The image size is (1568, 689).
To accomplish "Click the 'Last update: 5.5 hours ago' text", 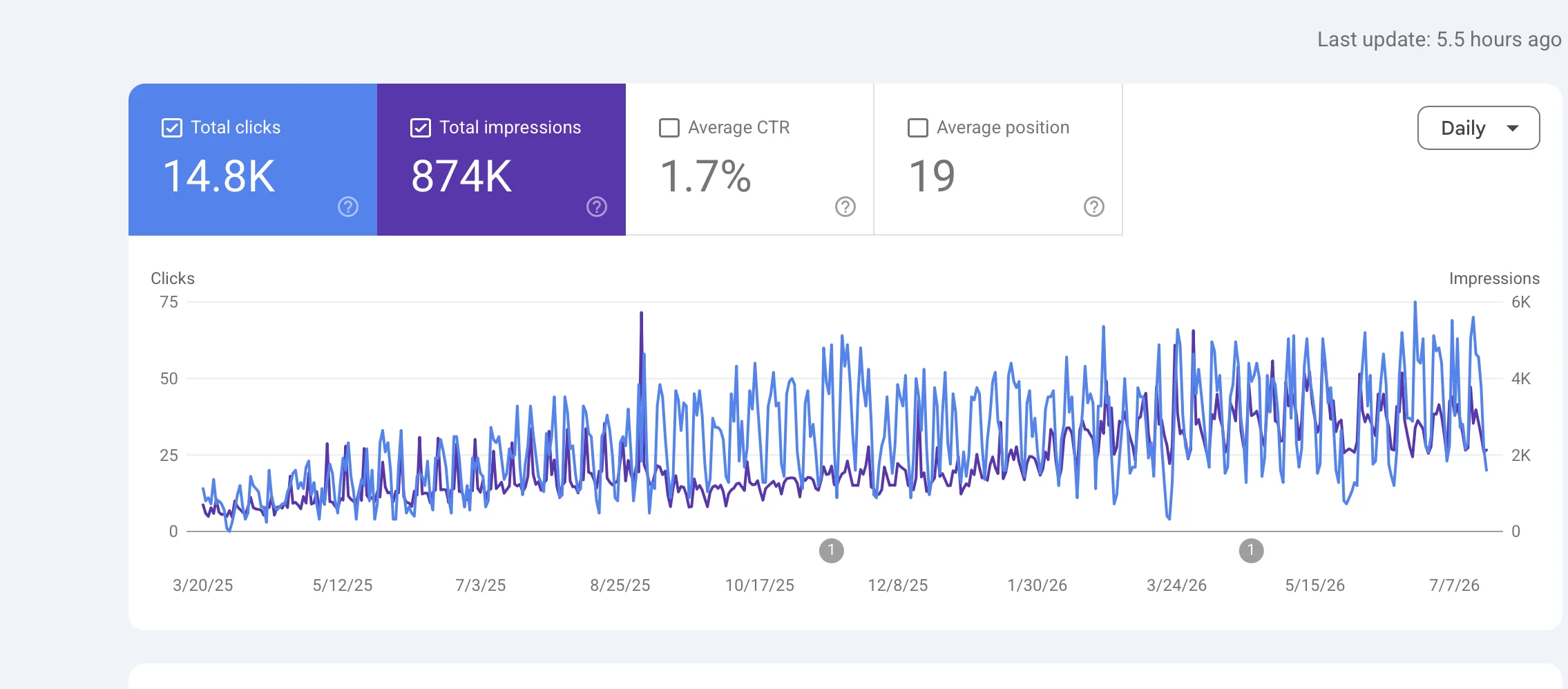I will point(1440,39).
